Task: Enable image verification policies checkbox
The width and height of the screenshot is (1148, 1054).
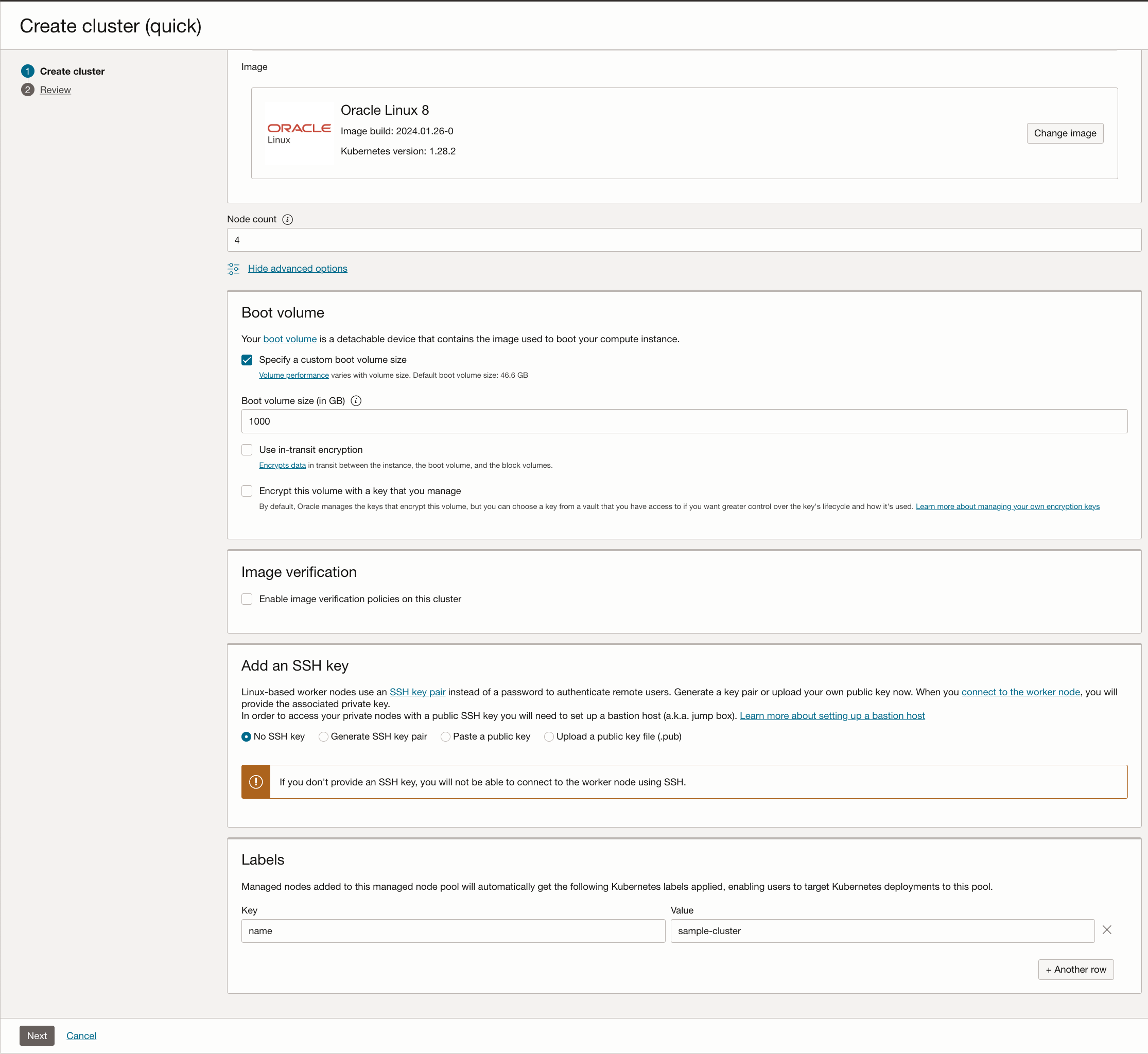Action: click(x=248, y=598)
